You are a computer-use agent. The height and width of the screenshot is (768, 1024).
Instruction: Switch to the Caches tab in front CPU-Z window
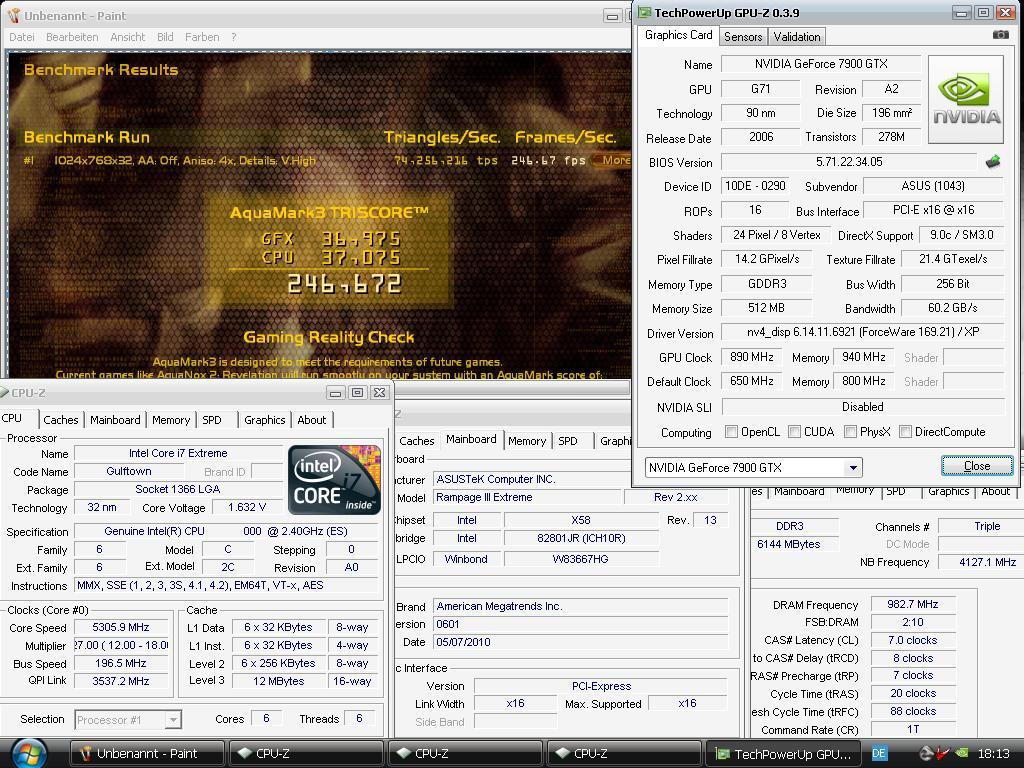click(x=61, y=420)
